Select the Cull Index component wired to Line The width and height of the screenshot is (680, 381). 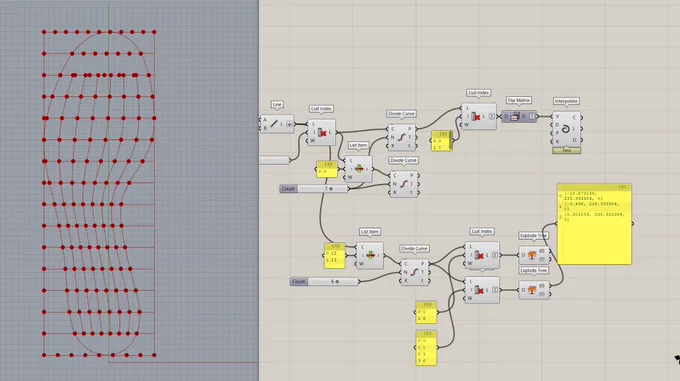(x=321, y=133)
